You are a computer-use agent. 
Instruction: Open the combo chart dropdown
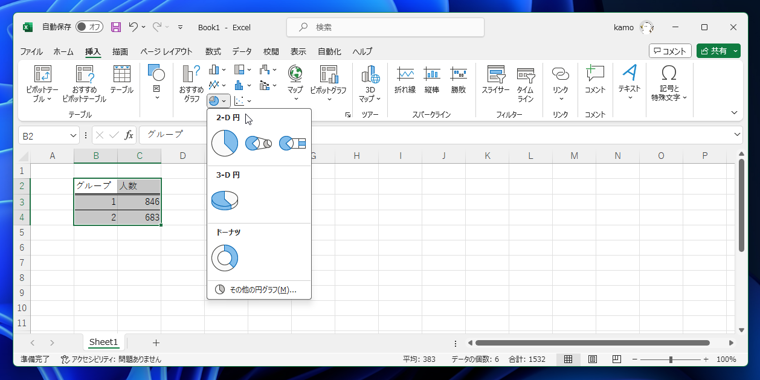click(268, 85)
